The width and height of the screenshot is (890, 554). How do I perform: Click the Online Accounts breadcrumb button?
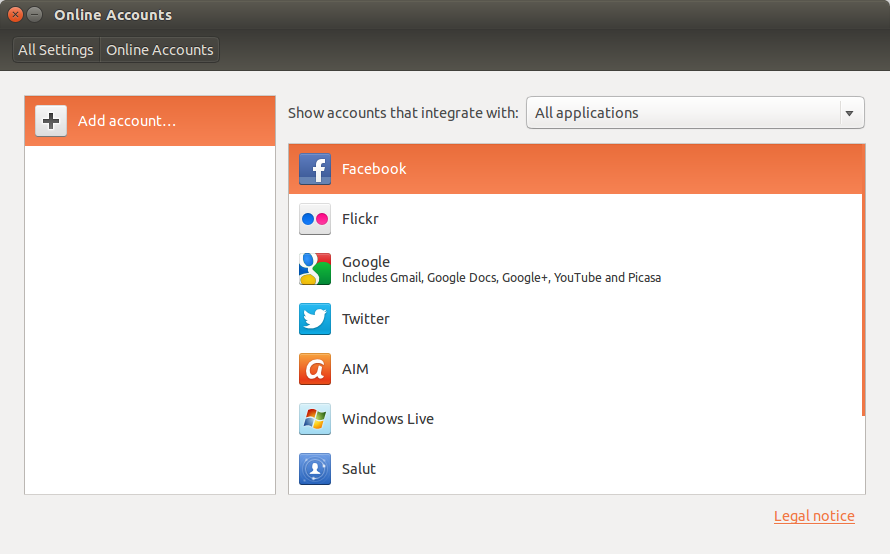point(159,50)
